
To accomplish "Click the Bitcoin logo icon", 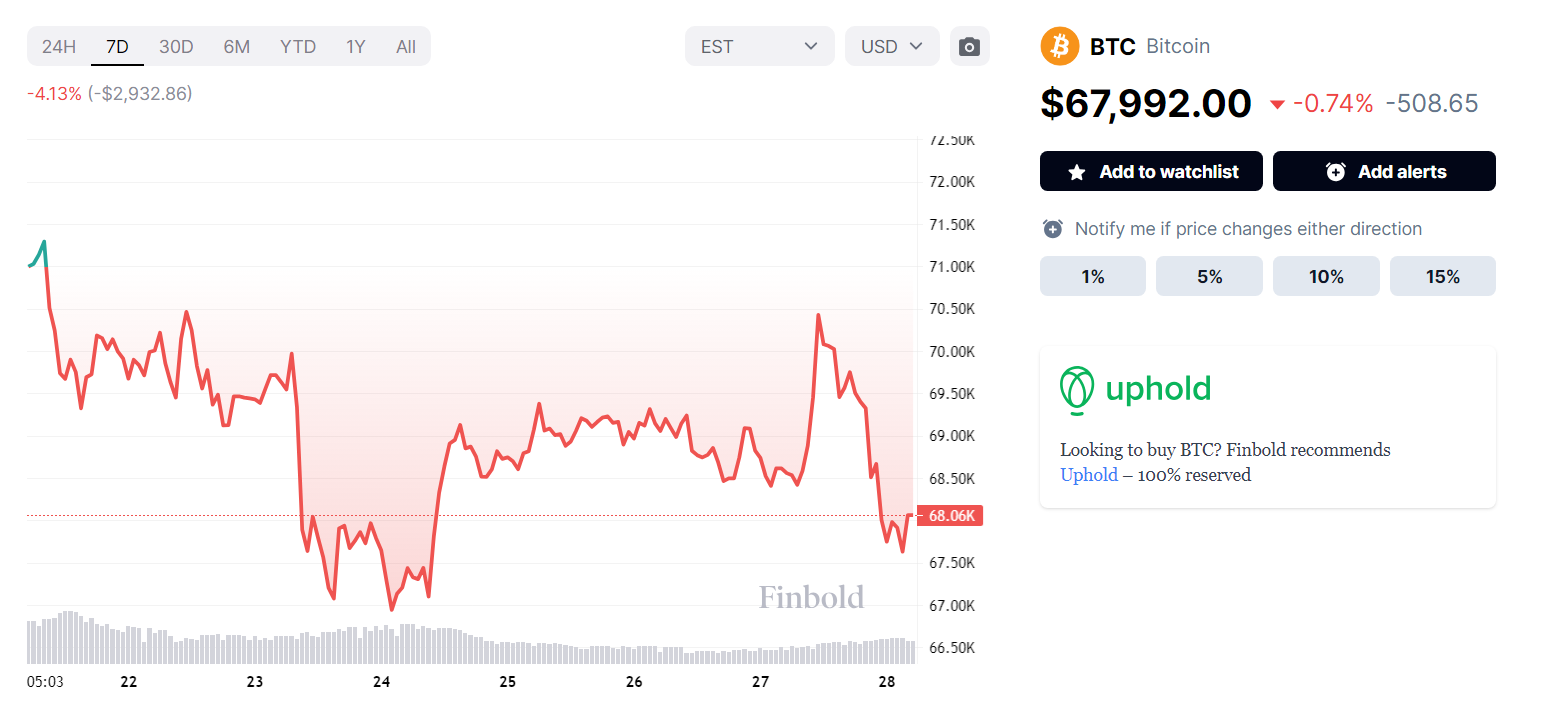I will point(1059,46).
